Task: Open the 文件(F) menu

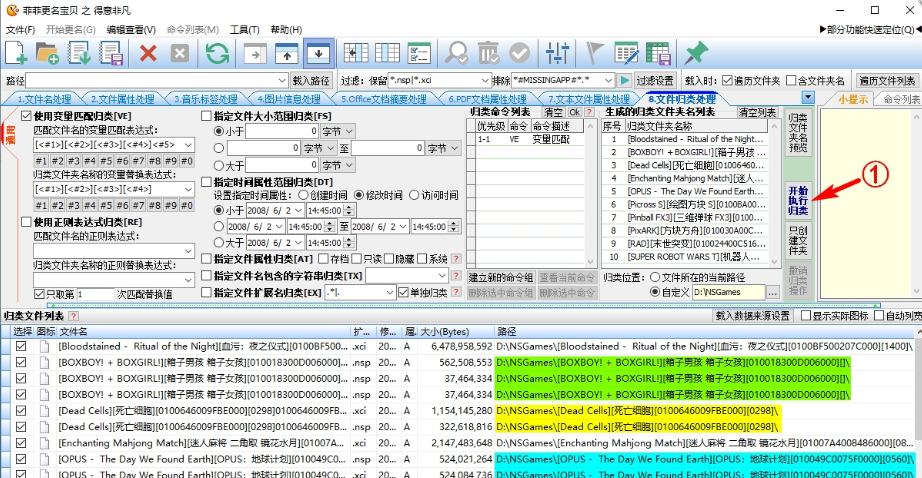Action: pyautogui.click(x=21, y=30)
